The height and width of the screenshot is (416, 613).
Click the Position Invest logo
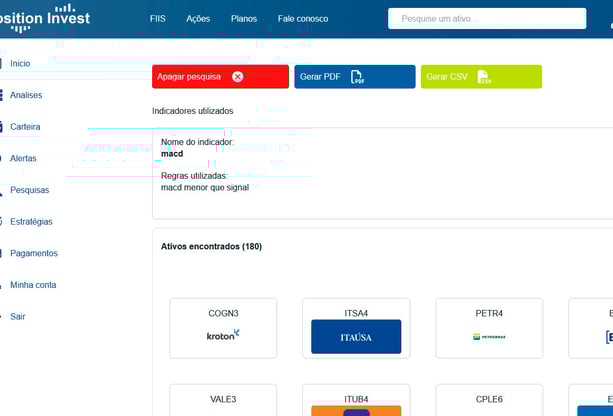pos(44,18)
